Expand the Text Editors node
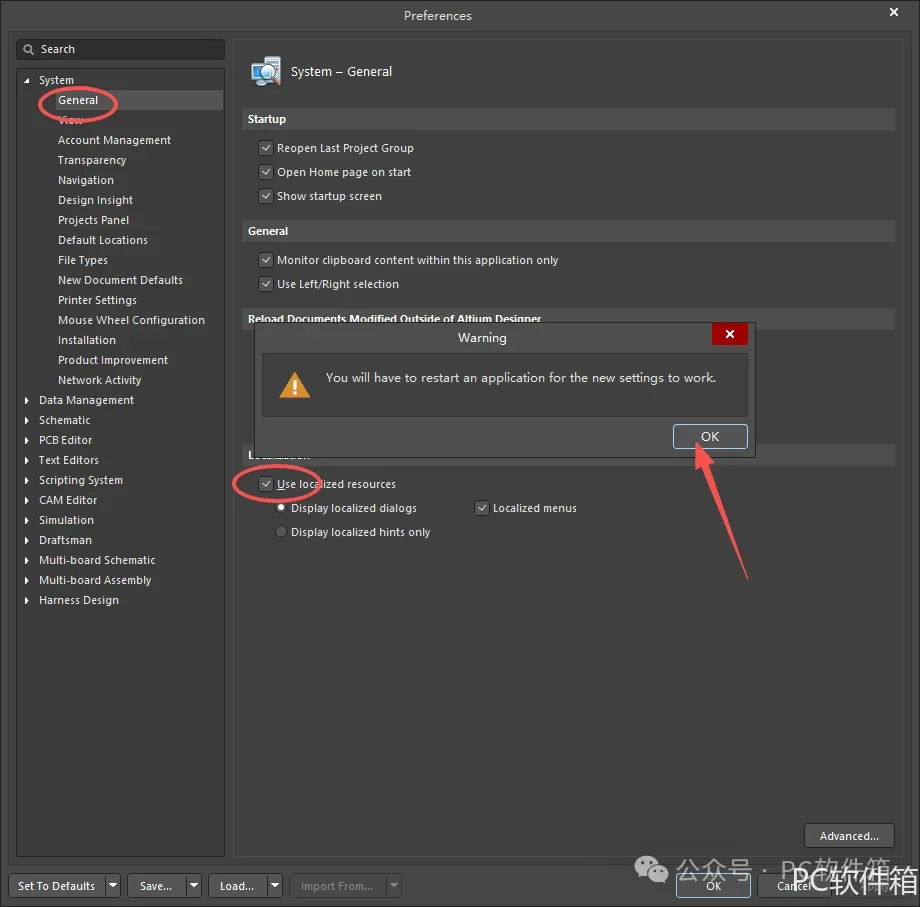This screenshot has width=920, height=907. tap(26, 460)
